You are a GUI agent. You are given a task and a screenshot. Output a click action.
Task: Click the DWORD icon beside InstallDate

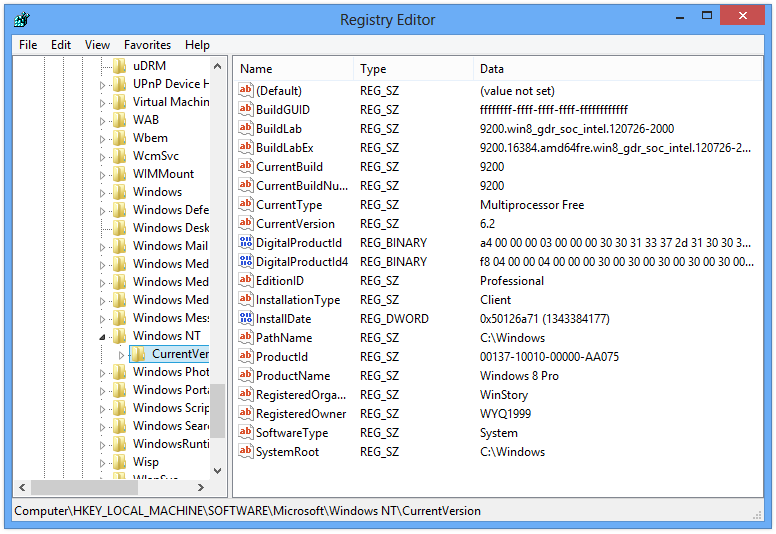coord(245,318)
